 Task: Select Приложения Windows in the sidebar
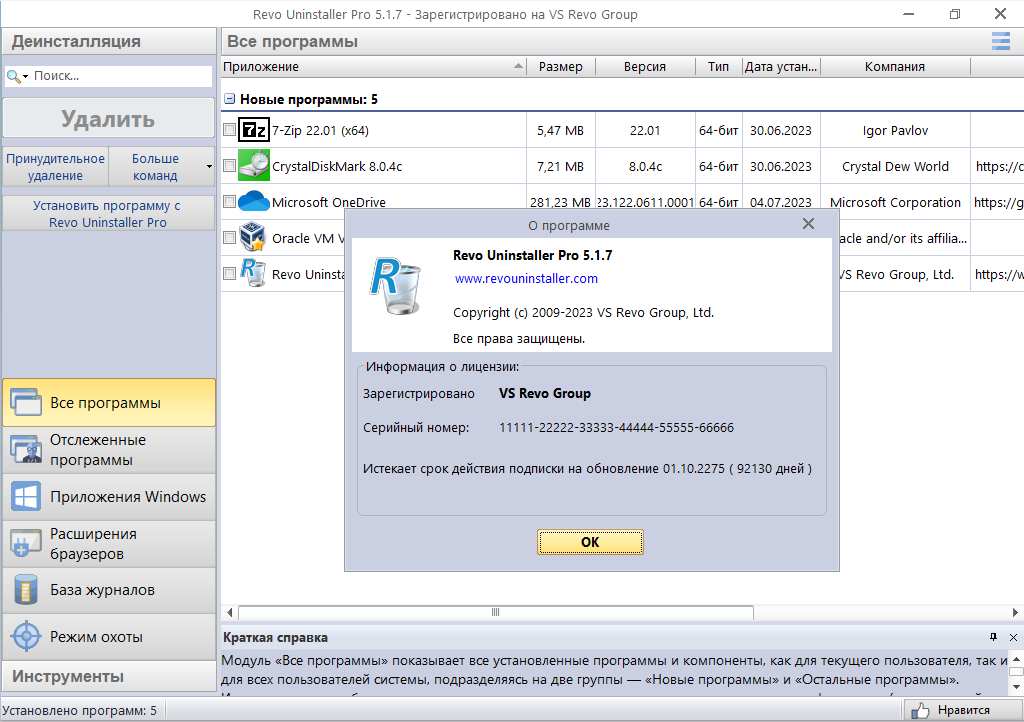(108, 497)
